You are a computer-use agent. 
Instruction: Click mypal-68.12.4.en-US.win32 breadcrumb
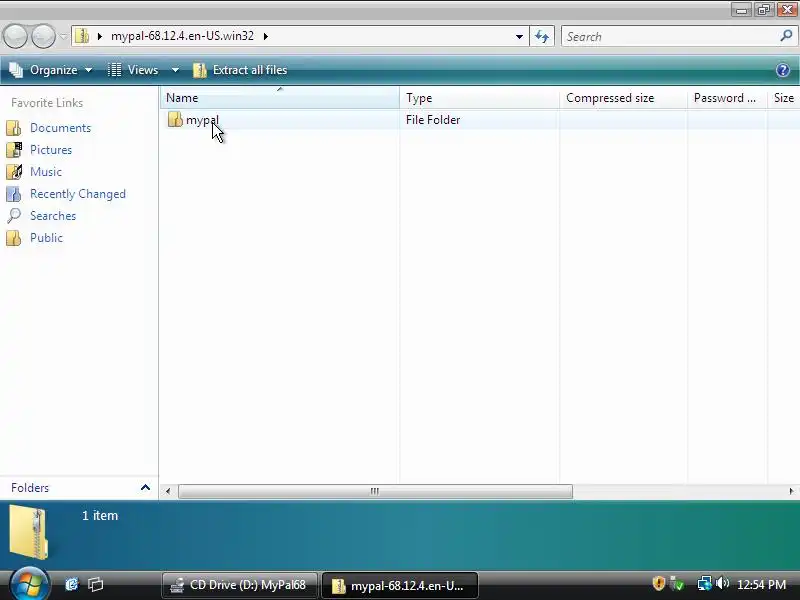pyautogui.click(x=182, y=36)
